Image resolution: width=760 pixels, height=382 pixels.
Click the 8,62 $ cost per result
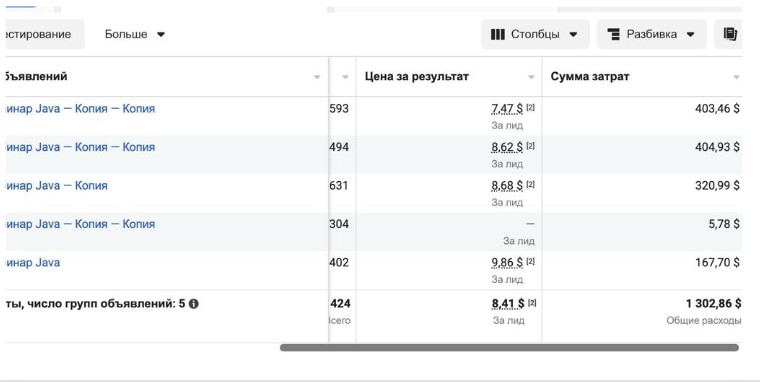[x=507, y=147]
